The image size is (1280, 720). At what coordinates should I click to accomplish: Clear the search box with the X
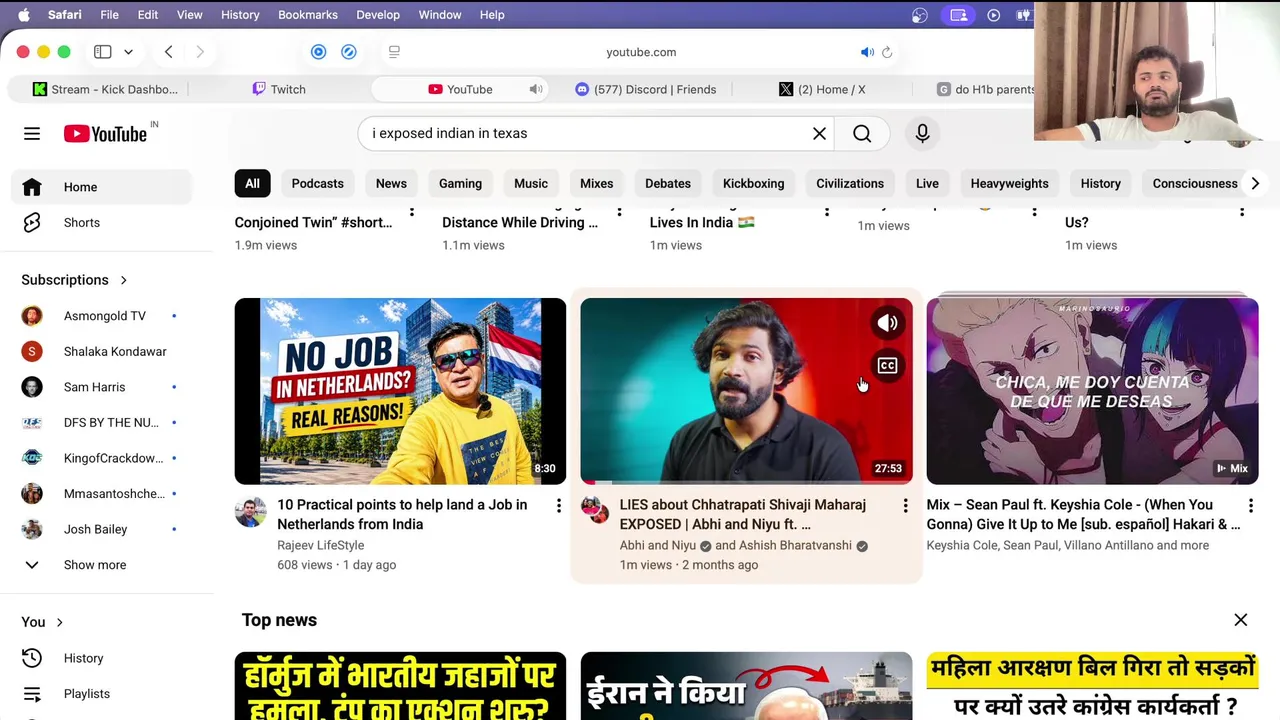819,133
